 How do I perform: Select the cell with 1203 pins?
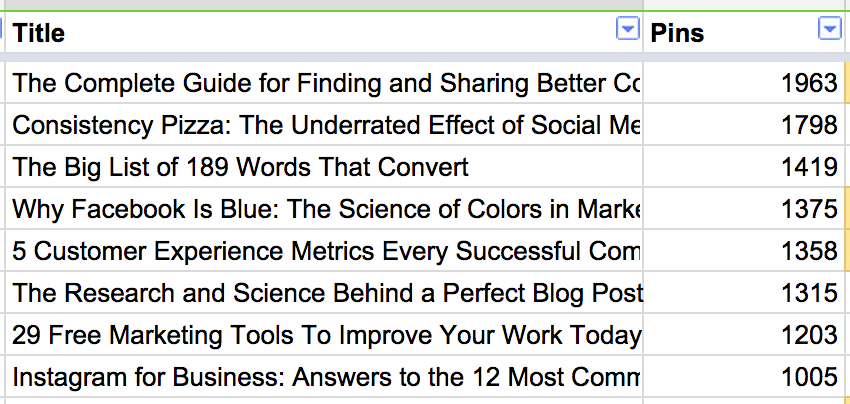(744, 334)
